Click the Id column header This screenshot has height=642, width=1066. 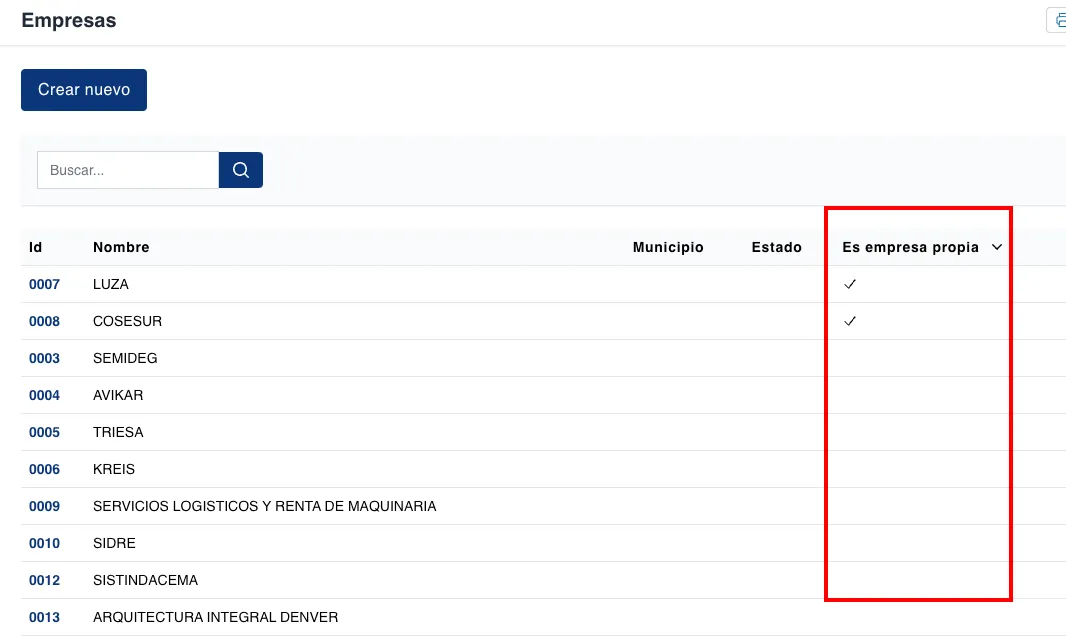pyautogui.click(x=36, y=247)
